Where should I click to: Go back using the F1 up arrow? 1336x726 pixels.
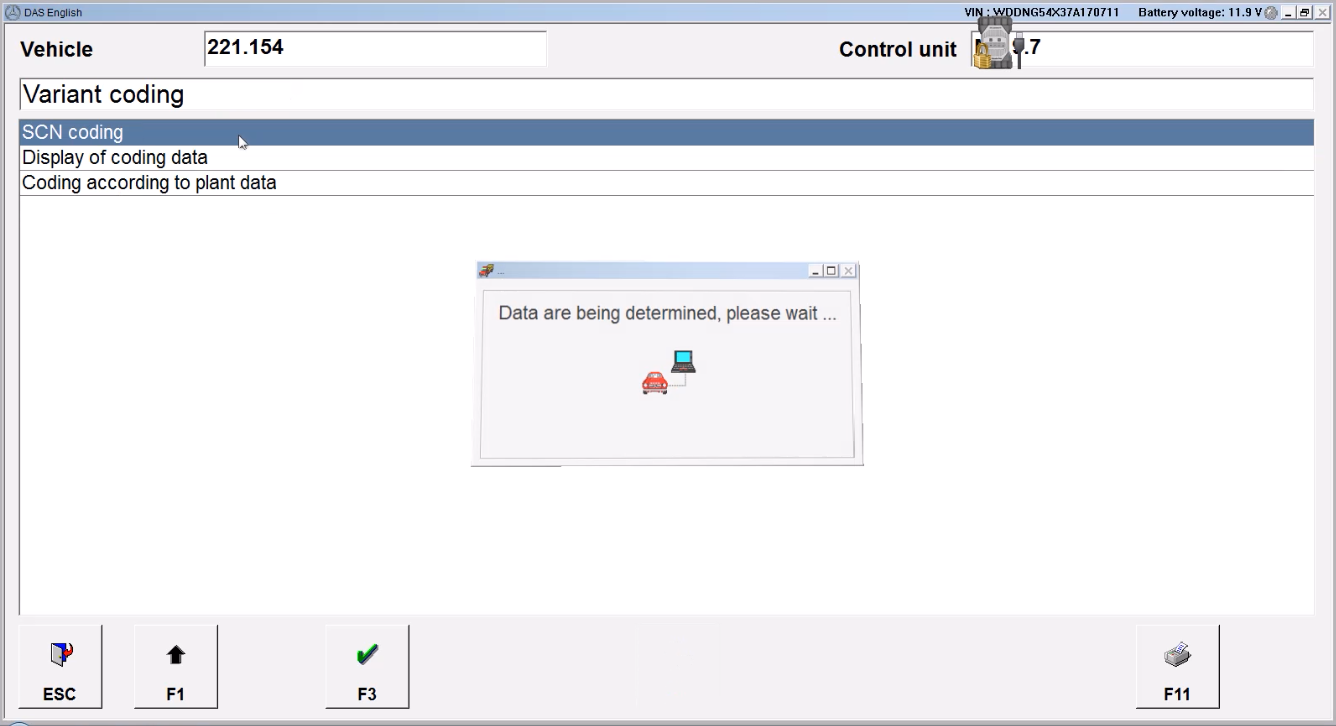point(176,666)
